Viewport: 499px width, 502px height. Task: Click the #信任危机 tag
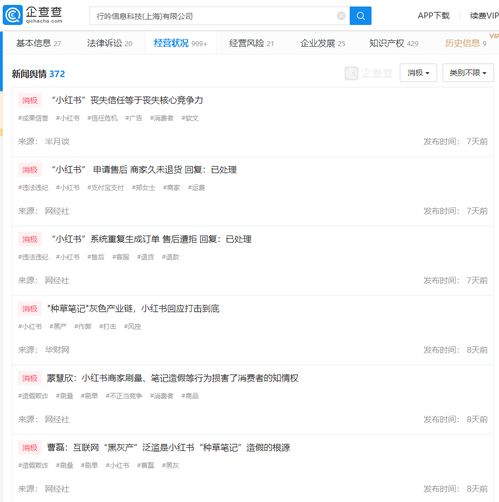102,118
